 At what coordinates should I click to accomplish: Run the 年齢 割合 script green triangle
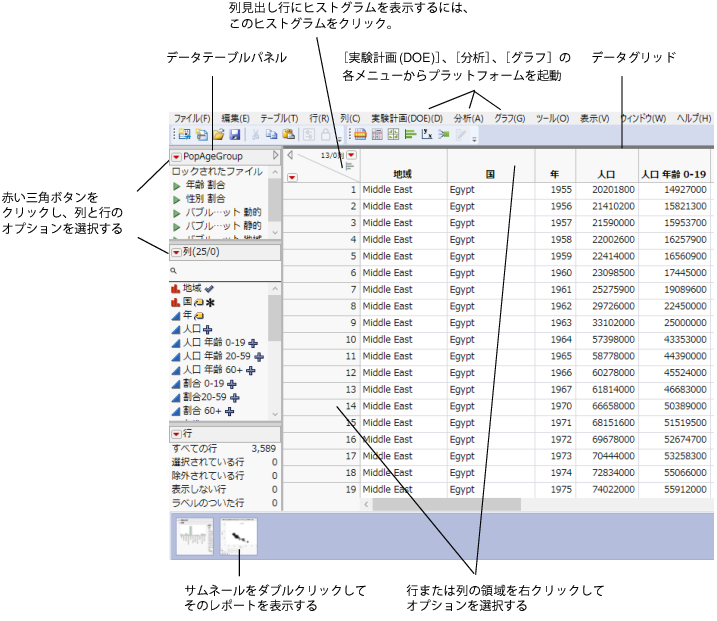pyautogui.click(x=177, y=186)
